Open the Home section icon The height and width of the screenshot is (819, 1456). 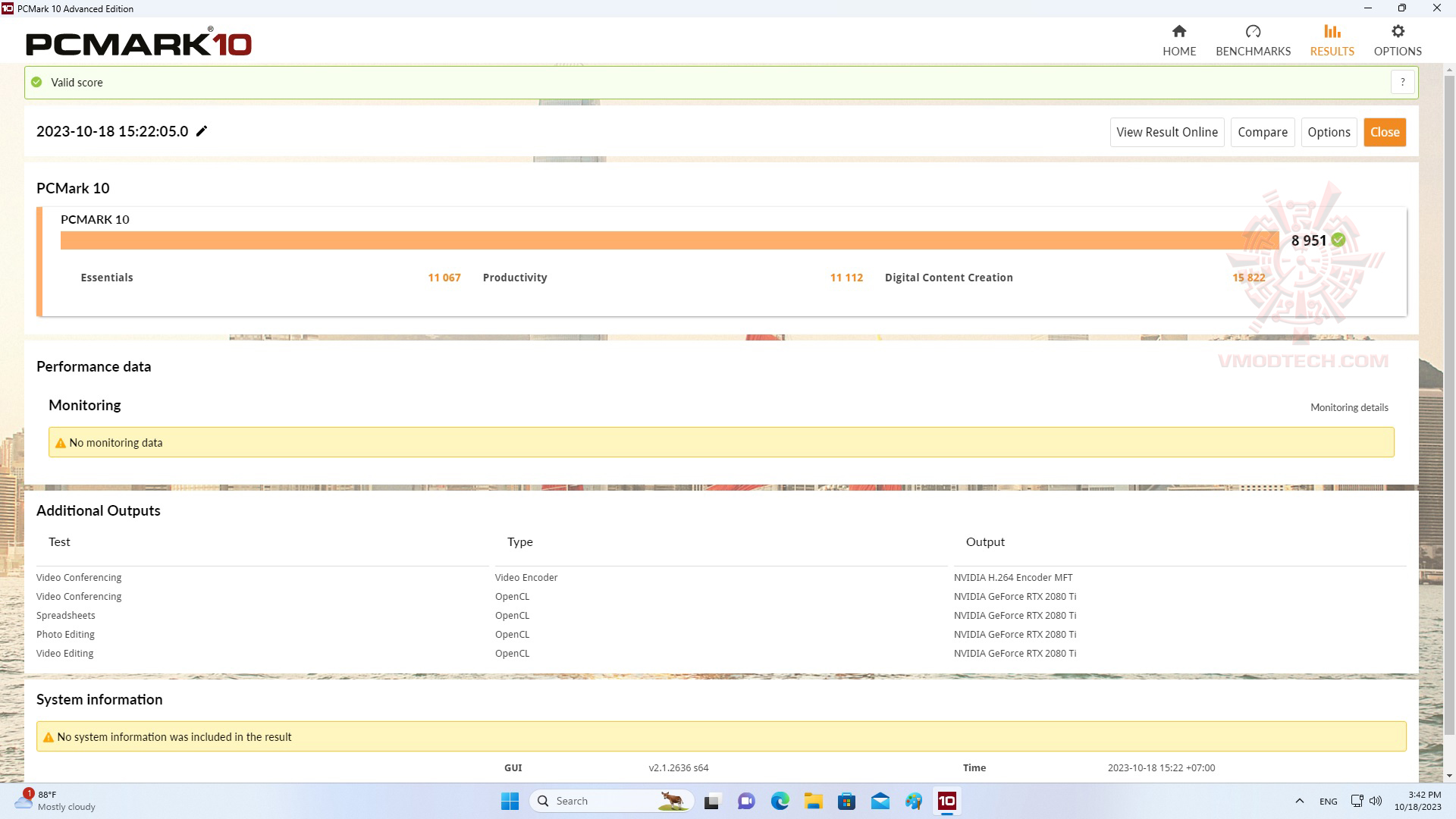1178,32
